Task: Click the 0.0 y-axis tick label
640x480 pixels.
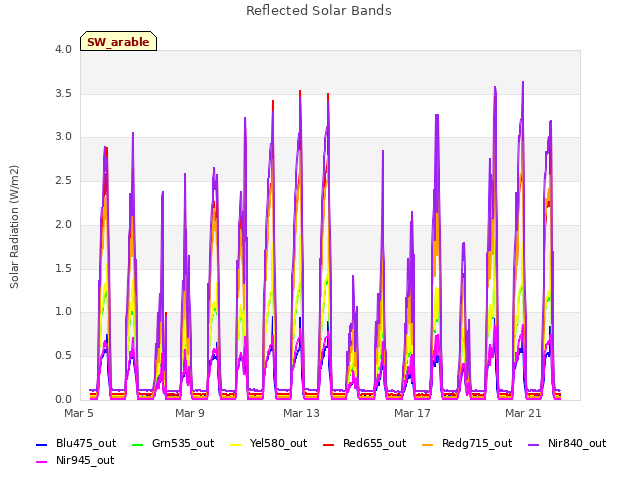Action: click(63, 399)
